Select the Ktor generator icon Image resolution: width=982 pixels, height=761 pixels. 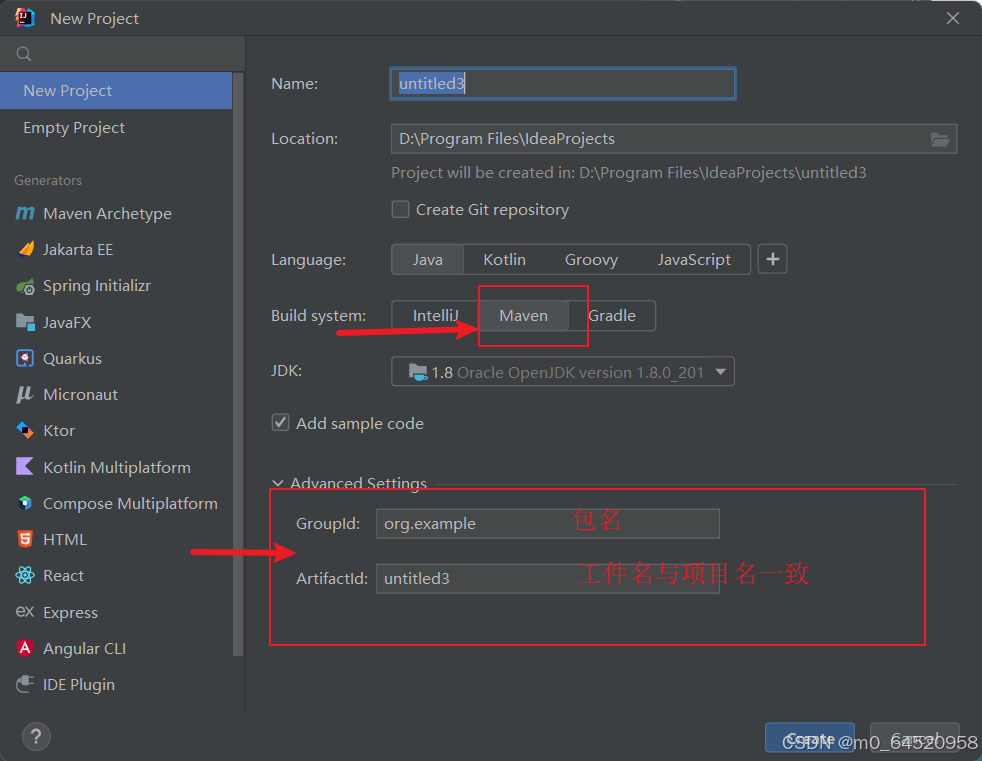(x=25, y=430)
